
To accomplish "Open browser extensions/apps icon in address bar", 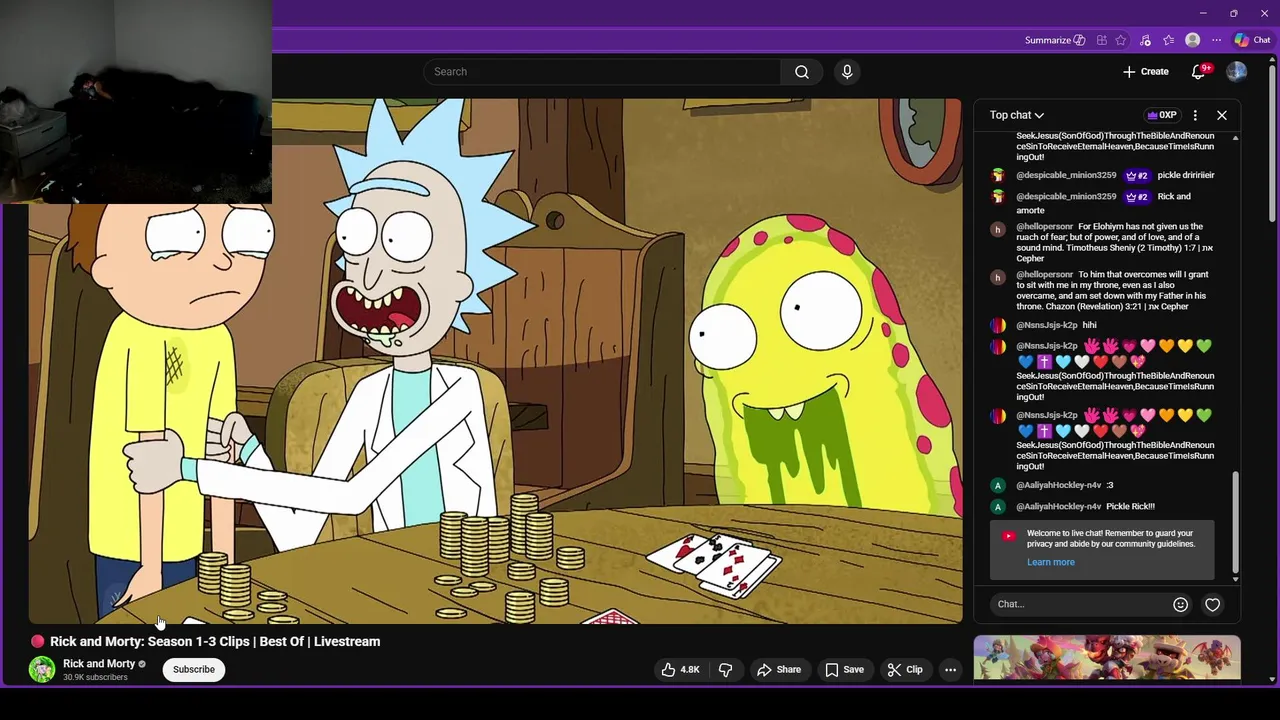I will 1101,40.
